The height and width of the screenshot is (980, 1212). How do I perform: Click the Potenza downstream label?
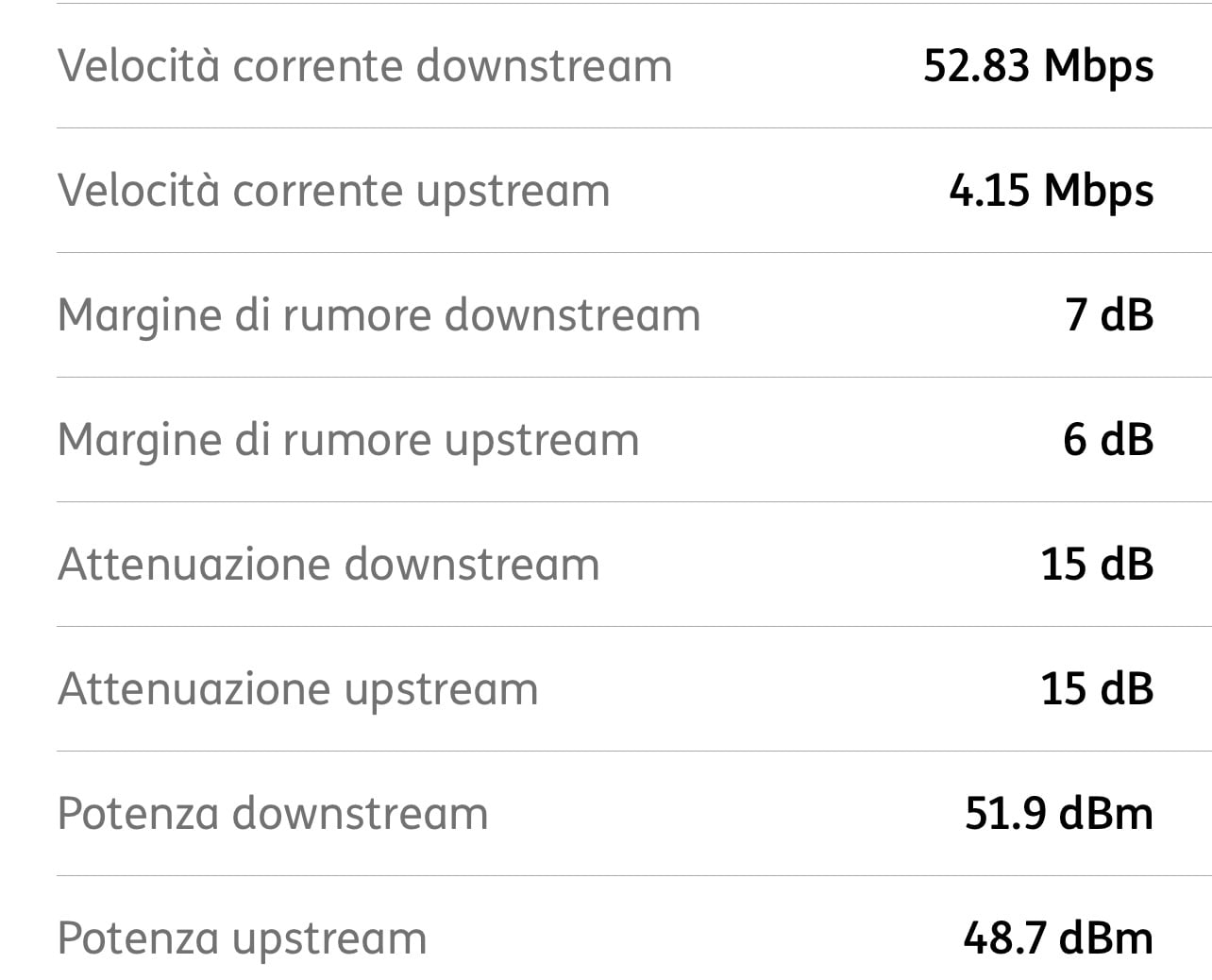273,814
